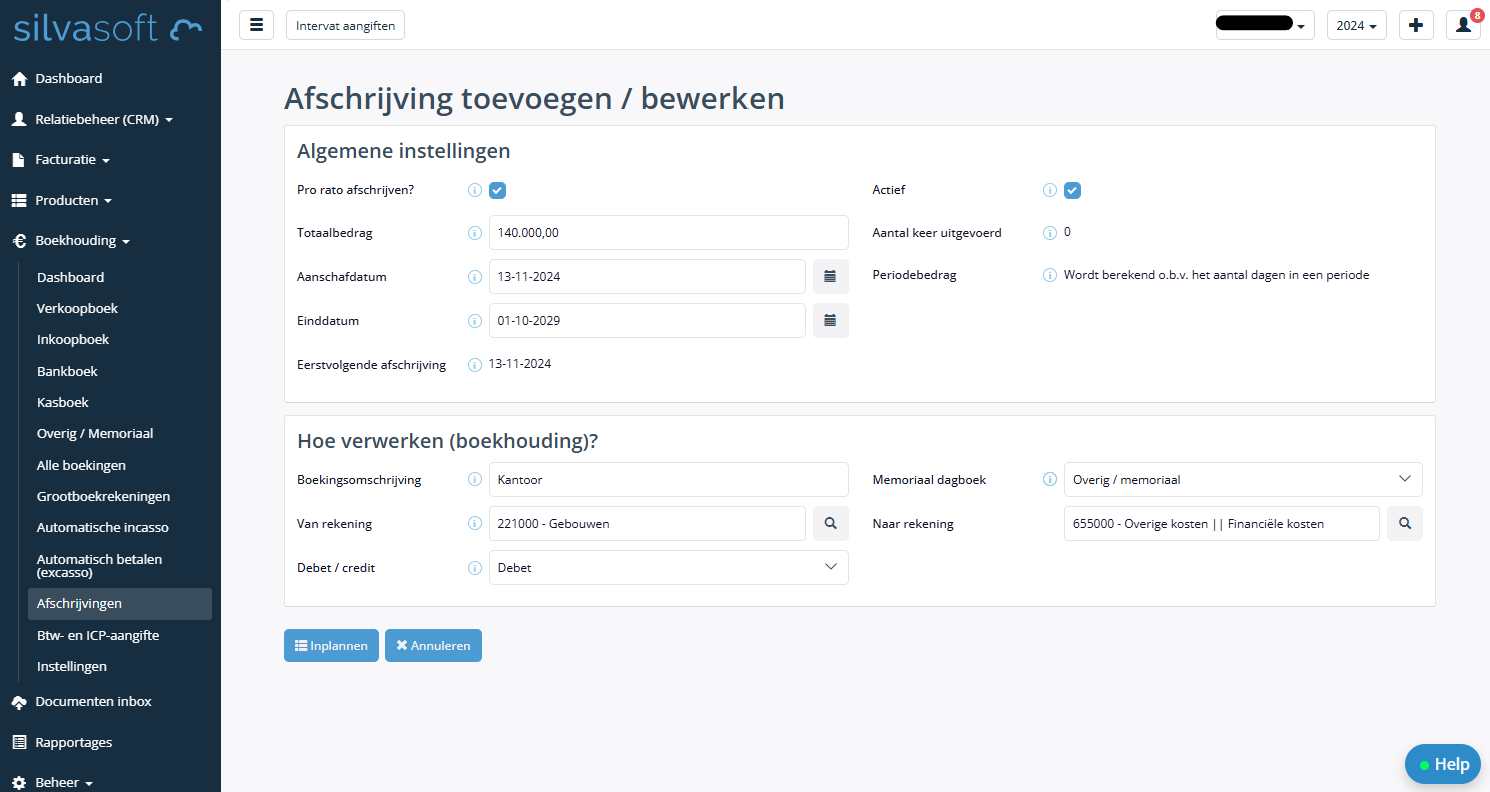The width and height of the screenshot is (1490, 792).
Task: Click the Silvasoft logo
Action: [108, 29]
